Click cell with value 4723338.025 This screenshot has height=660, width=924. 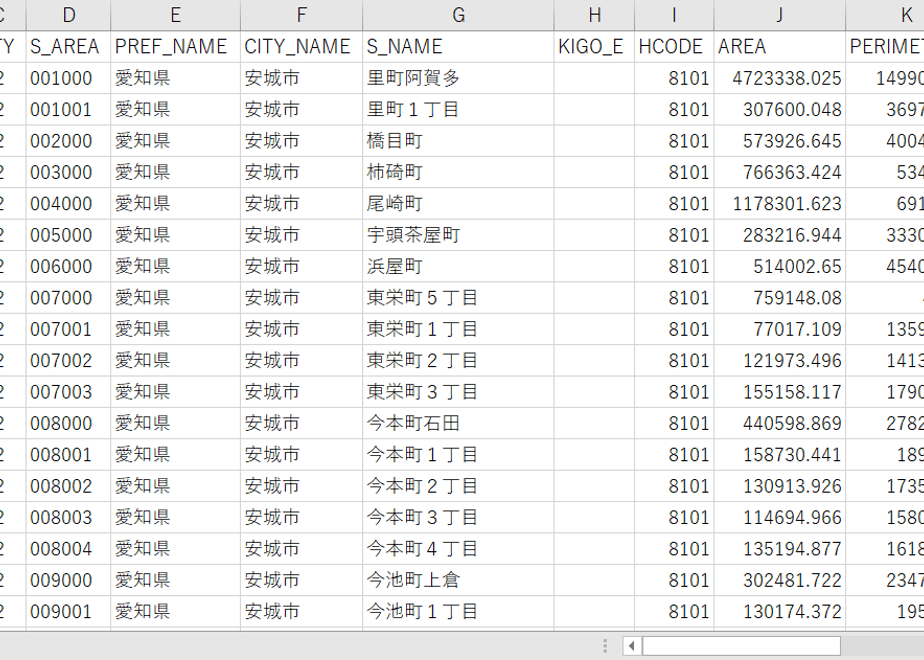click(780, 78)
